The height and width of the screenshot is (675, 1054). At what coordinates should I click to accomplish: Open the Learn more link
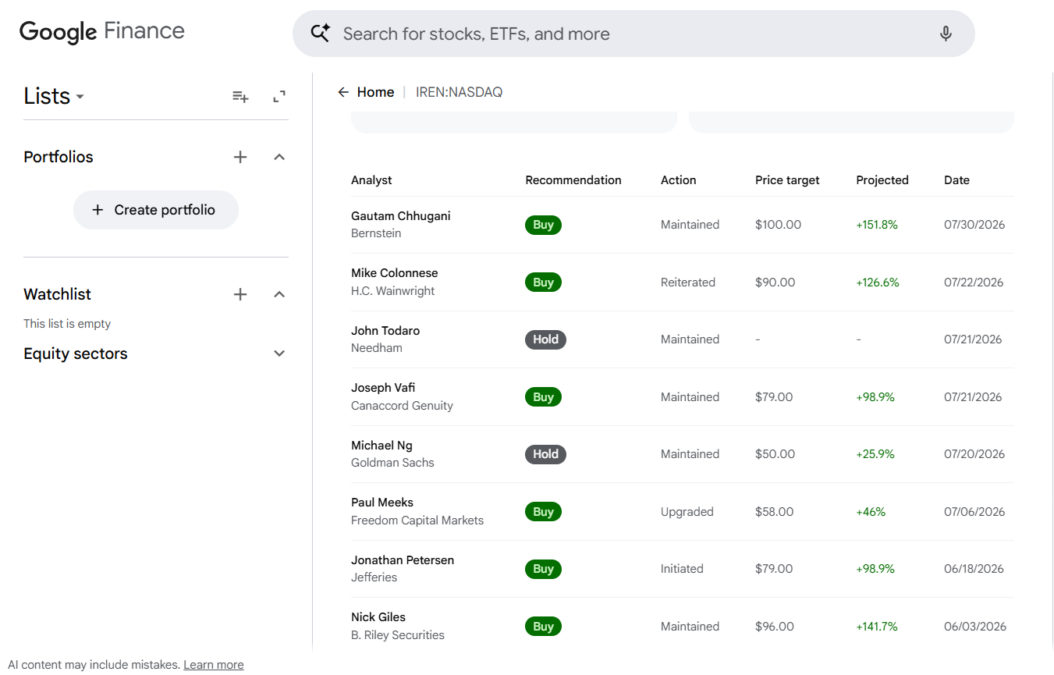(214, 664)
